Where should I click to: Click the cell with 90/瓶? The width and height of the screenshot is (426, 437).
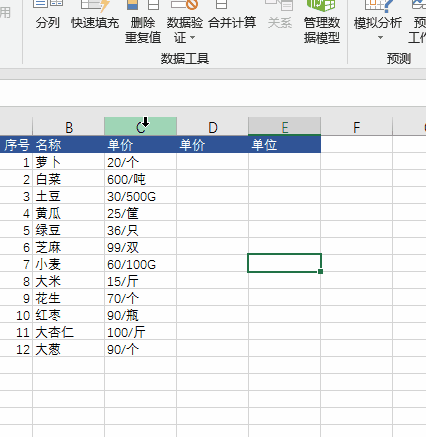click(x=140, y=315)
